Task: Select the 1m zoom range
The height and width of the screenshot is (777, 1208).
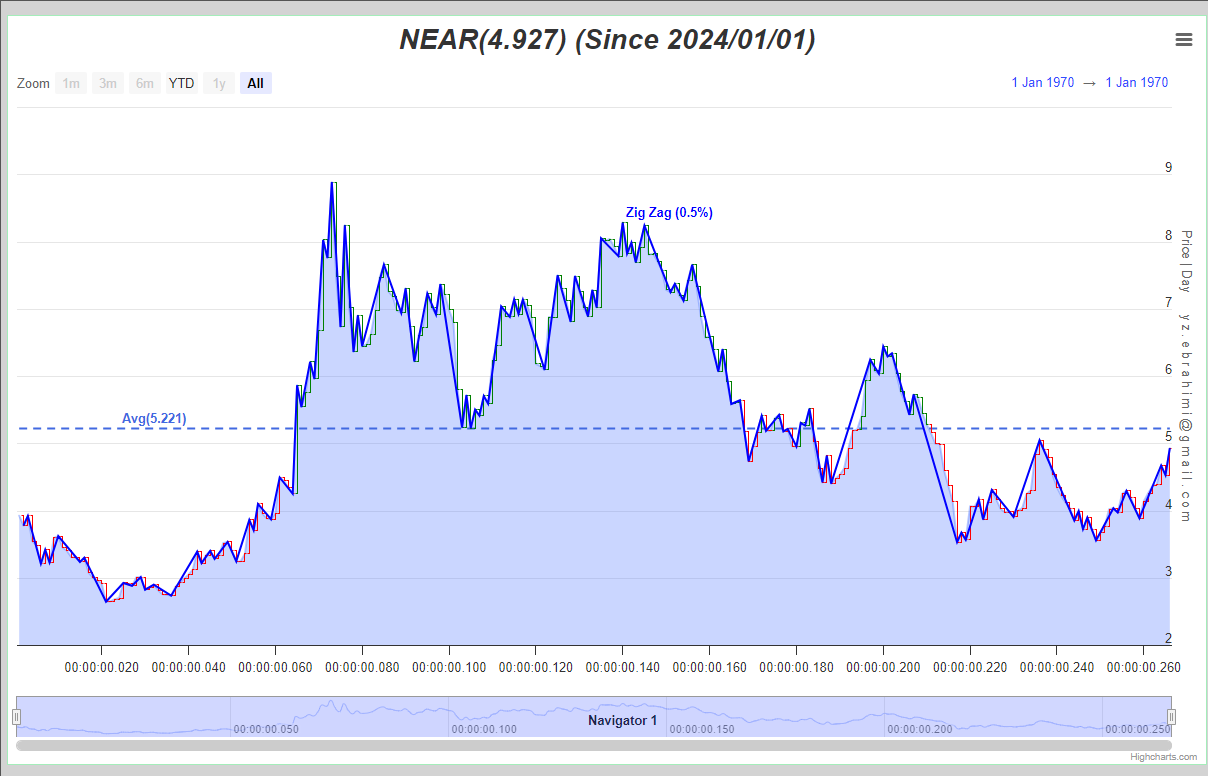Action: 71,83
